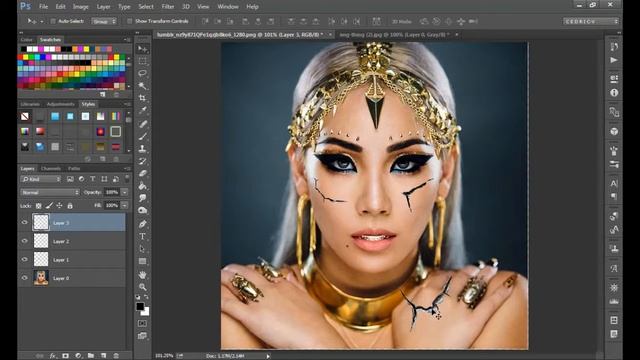Select the Paint Bucket tool
Viewport: 640px width, 360px height.
point(142,186)
